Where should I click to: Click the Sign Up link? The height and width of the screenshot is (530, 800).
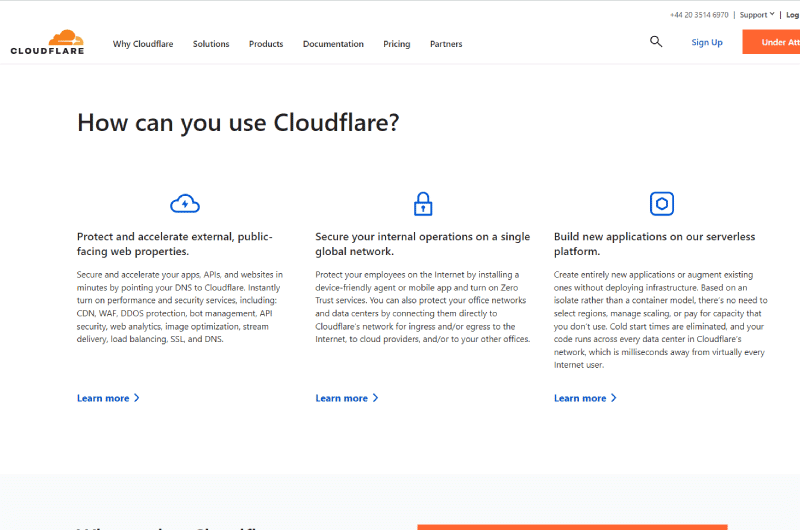pos(707,42)
